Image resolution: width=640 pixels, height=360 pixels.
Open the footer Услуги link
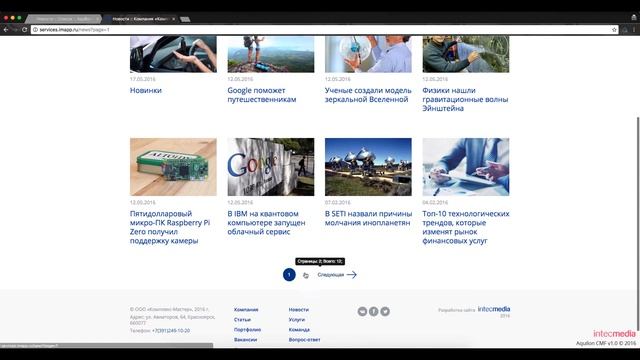point(297,320)
